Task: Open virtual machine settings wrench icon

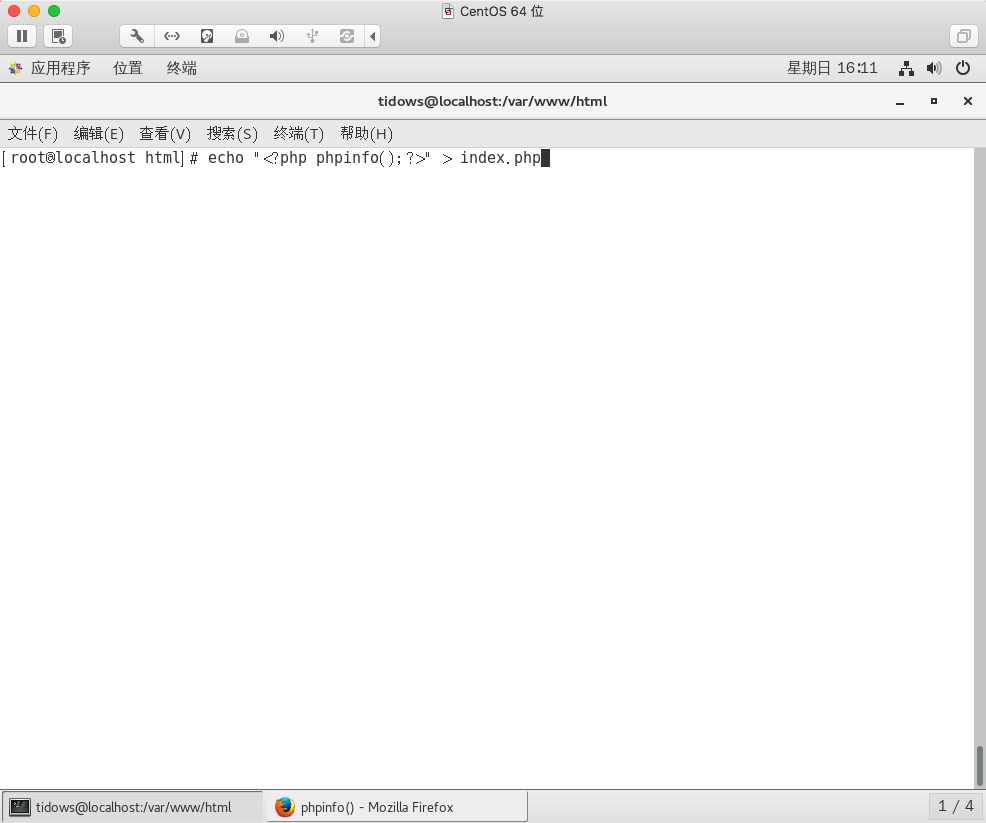Action: pos(136,36)
